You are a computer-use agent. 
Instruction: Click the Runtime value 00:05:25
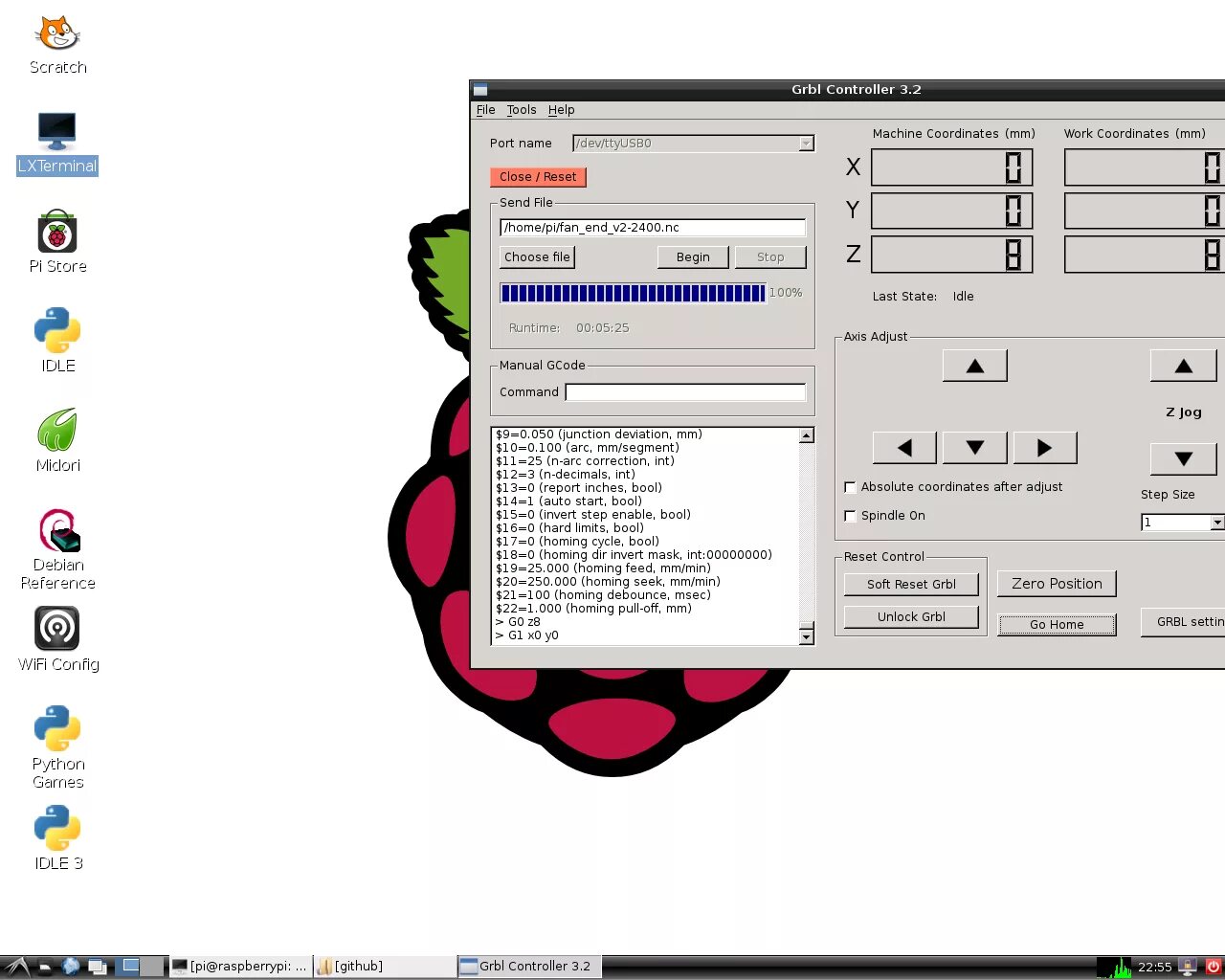point(603,328)
